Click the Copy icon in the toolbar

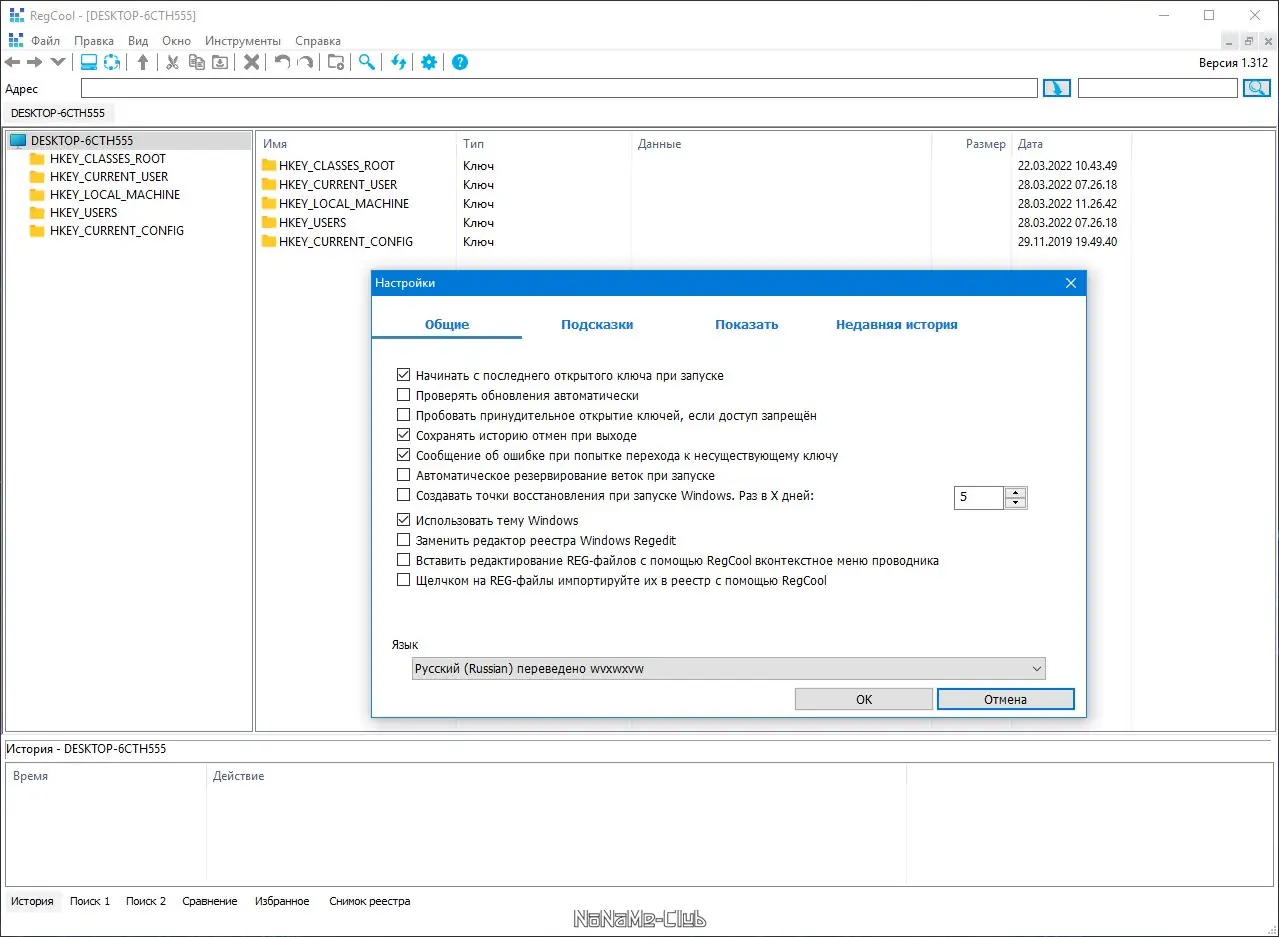click(197, 62)
